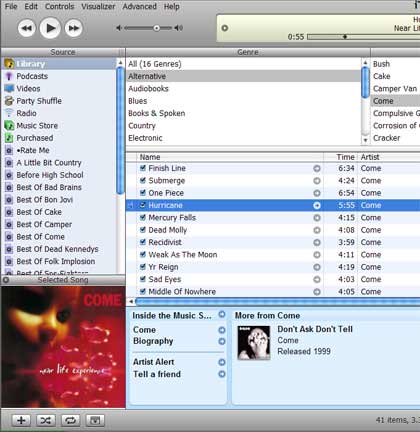This screenshot has width=420, height=432.
Task: Open the Advanced menu
Action: 139,6
